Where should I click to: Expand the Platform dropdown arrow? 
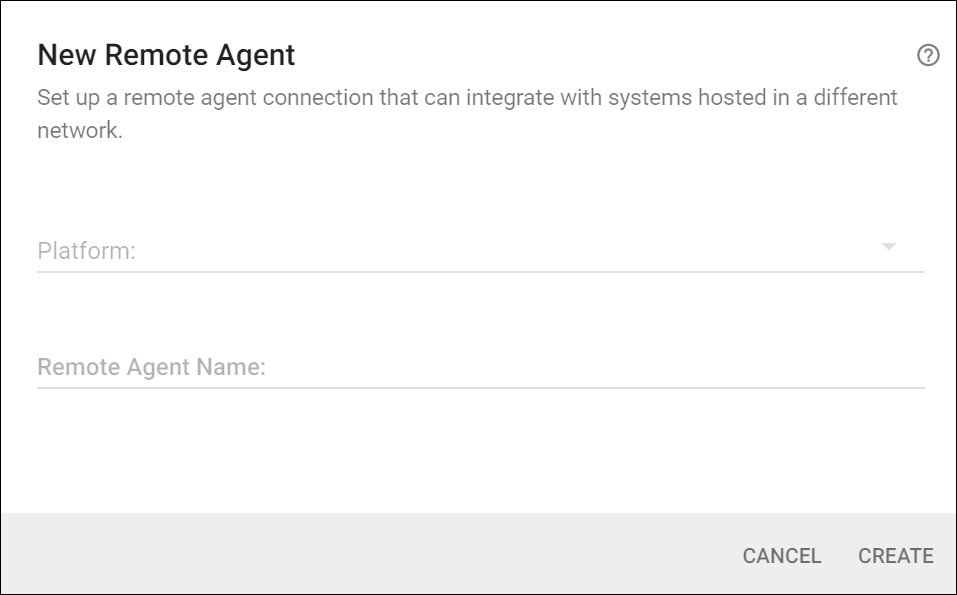coord(888,247)
